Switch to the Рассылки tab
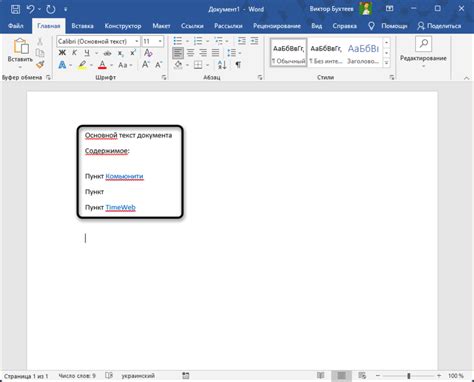 [x=228, y=26]
